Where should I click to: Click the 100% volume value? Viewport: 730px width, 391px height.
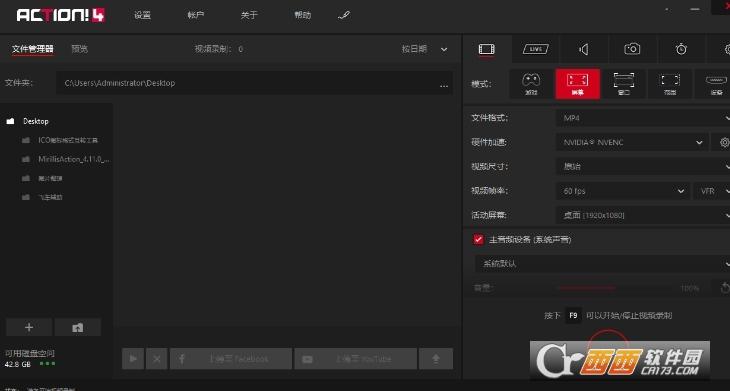[689, 288]
